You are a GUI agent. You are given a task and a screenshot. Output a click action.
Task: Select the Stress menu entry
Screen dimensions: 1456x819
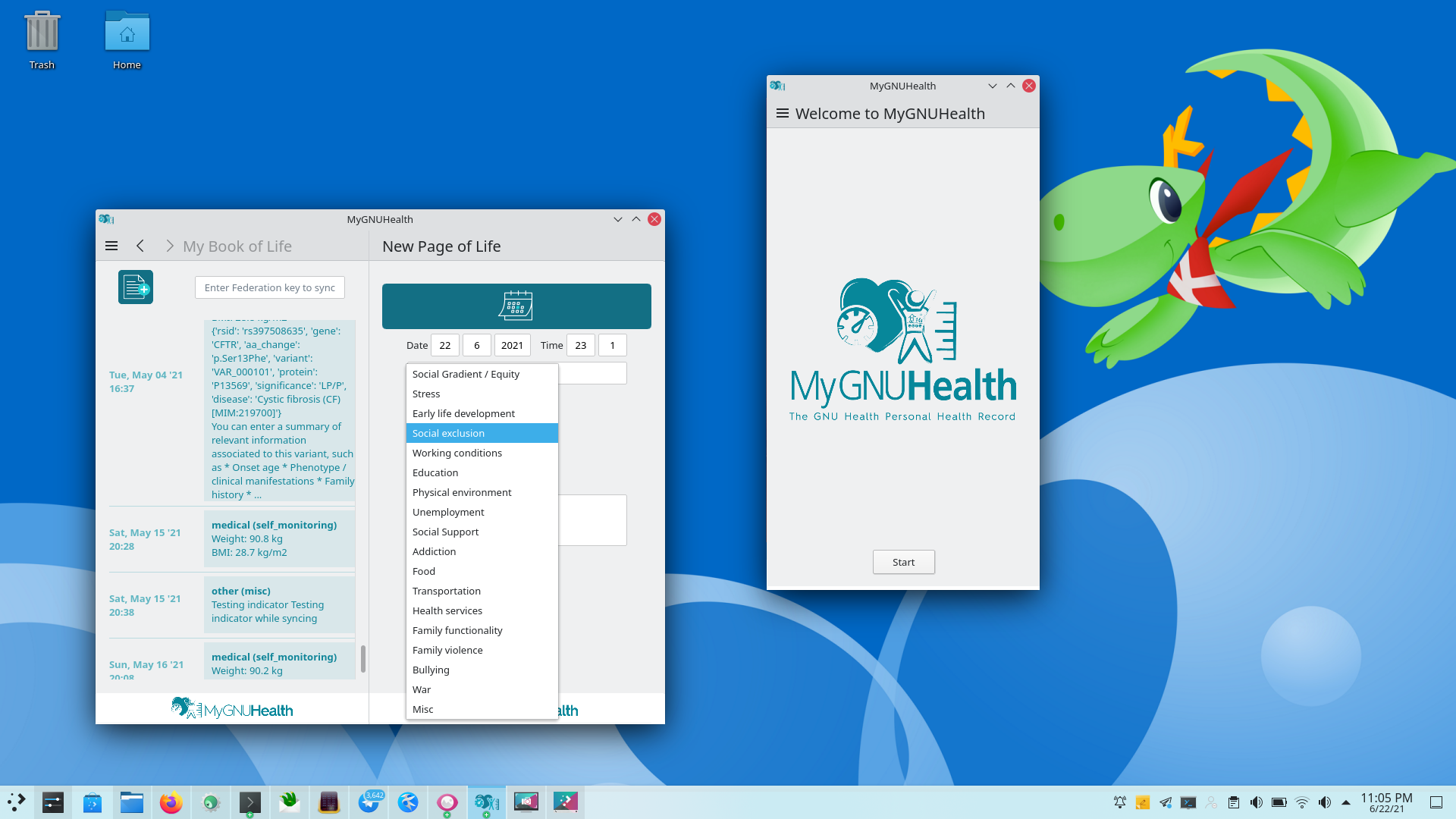[x=482, y=394]
